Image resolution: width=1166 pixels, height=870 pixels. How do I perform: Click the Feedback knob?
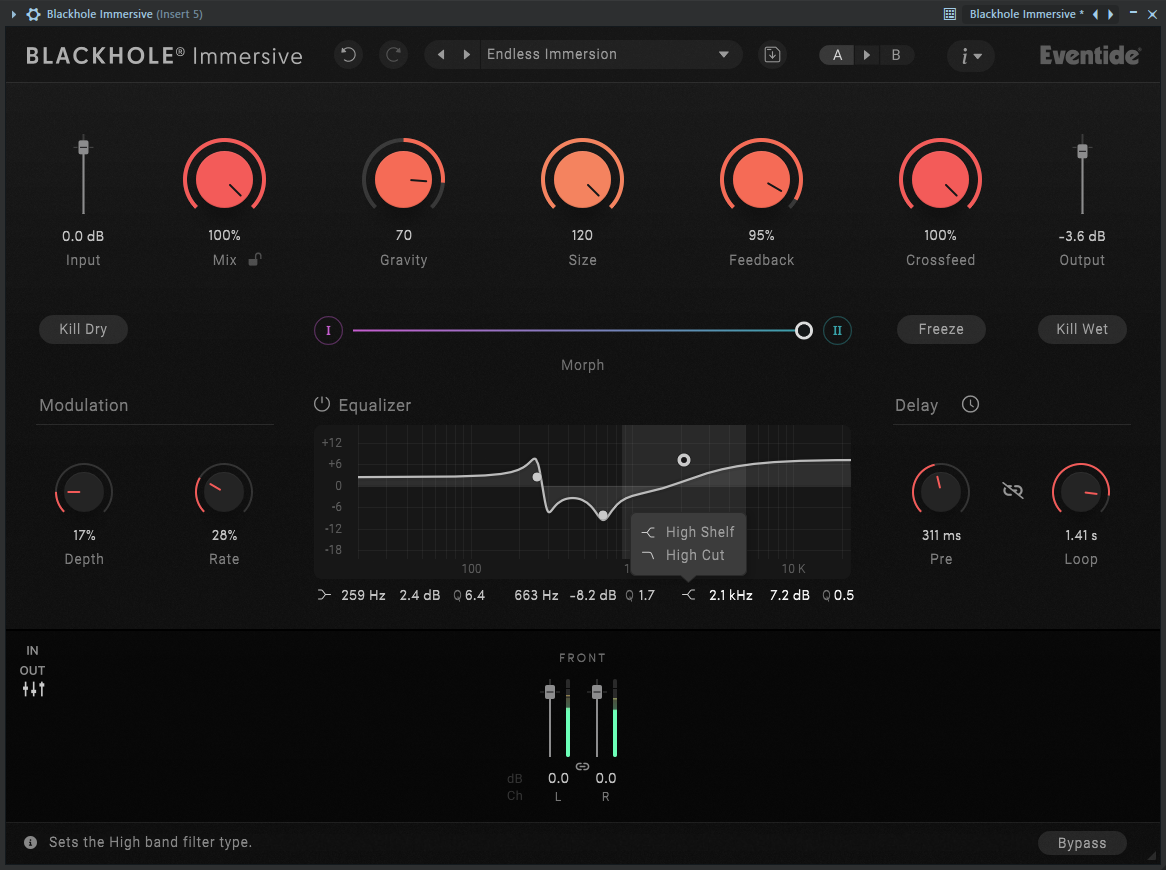(x=761, y=179)
